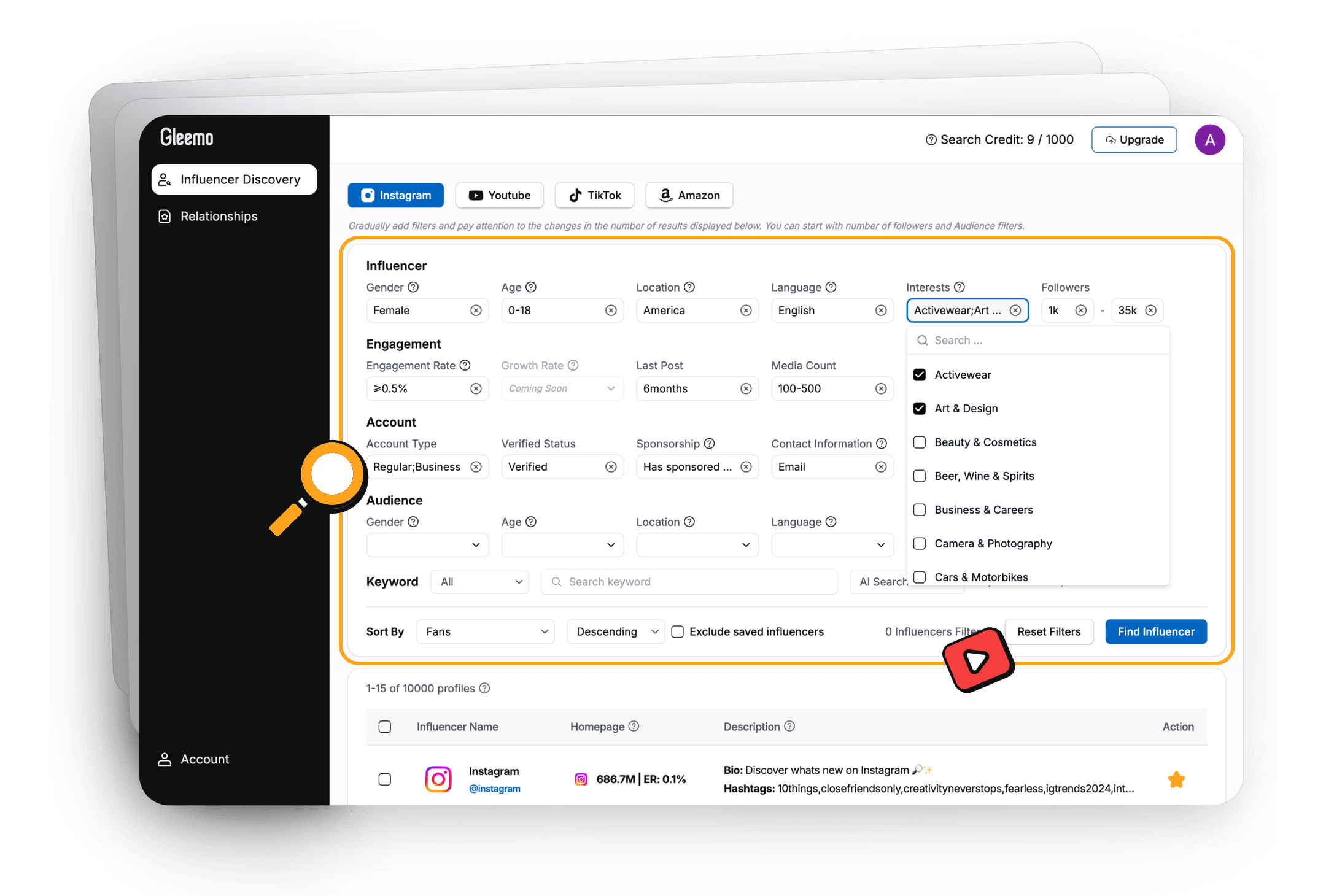Clear the 1k minimum followers value
This screenshot has height=896, width=1326.
point(1081,311)
